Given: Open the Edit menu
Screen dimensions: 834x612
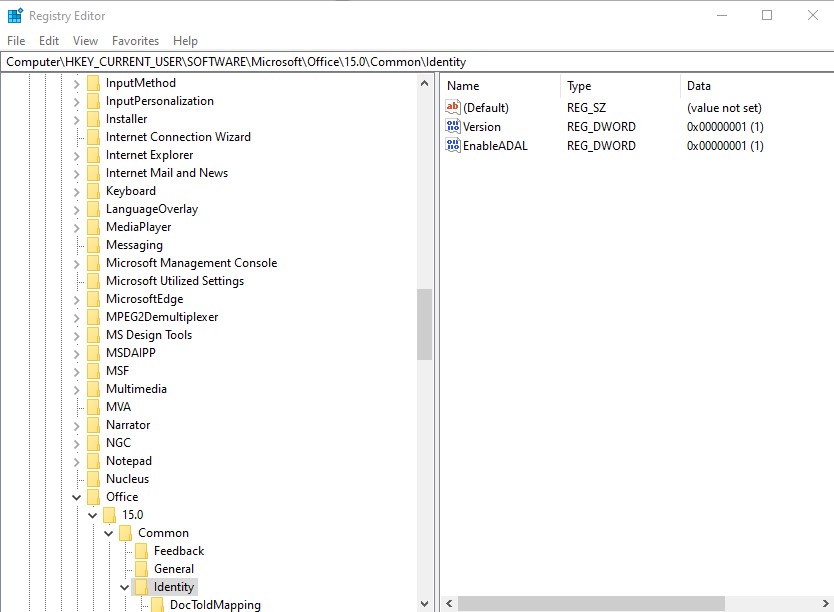Looking at the screenshot, I should [49, 41].
